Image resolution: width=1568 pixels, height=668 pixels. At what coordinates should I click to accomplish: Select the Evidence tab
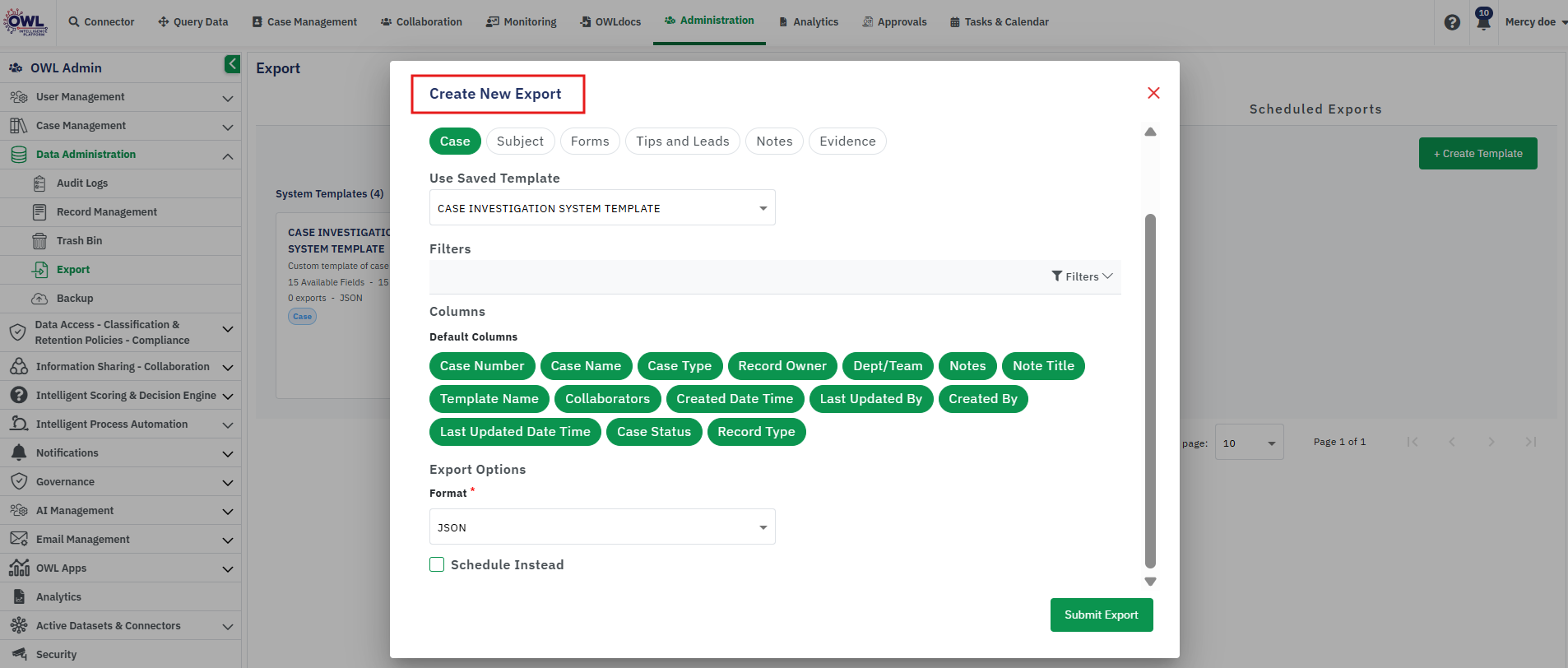847,141
